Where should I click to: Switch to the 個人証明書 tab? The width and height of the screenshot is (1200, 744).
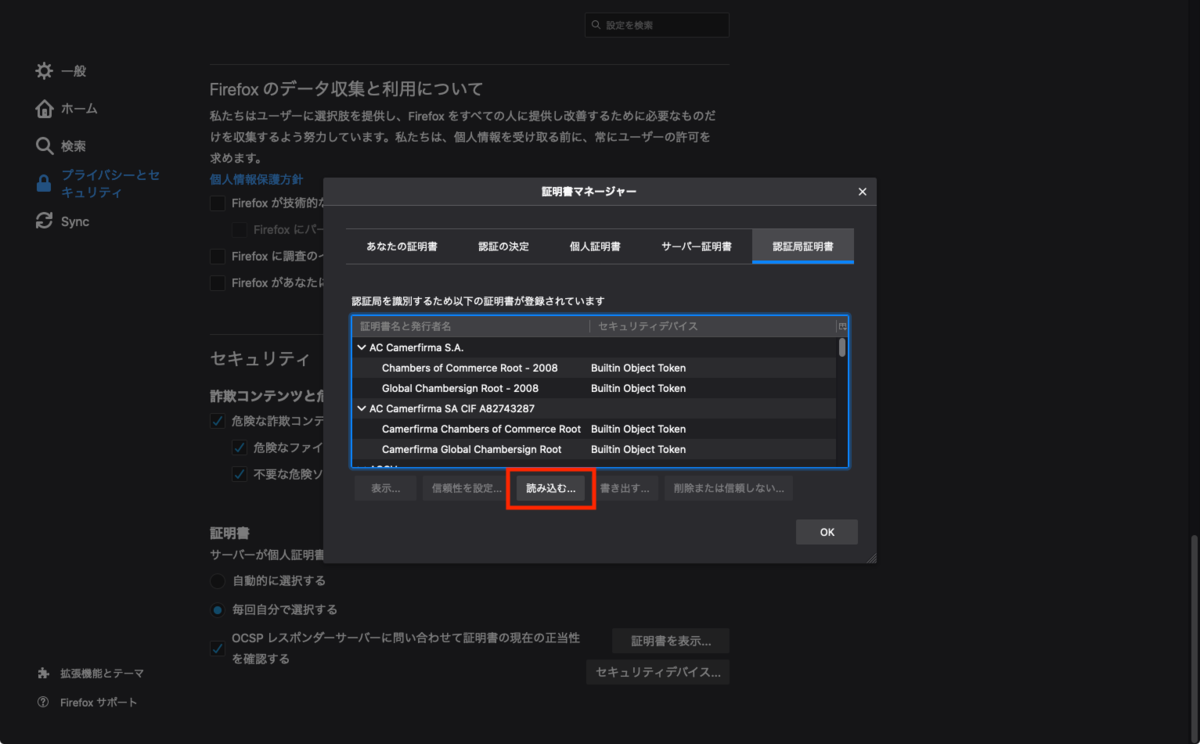[x=595, y=246]
